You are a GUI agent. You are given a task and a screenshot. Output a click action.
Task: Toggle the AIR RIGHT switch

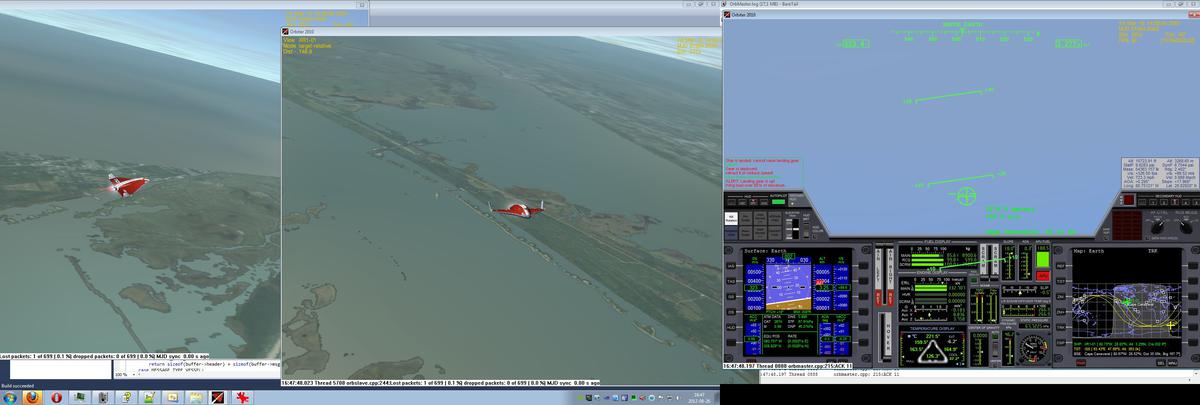pos(890,275)
